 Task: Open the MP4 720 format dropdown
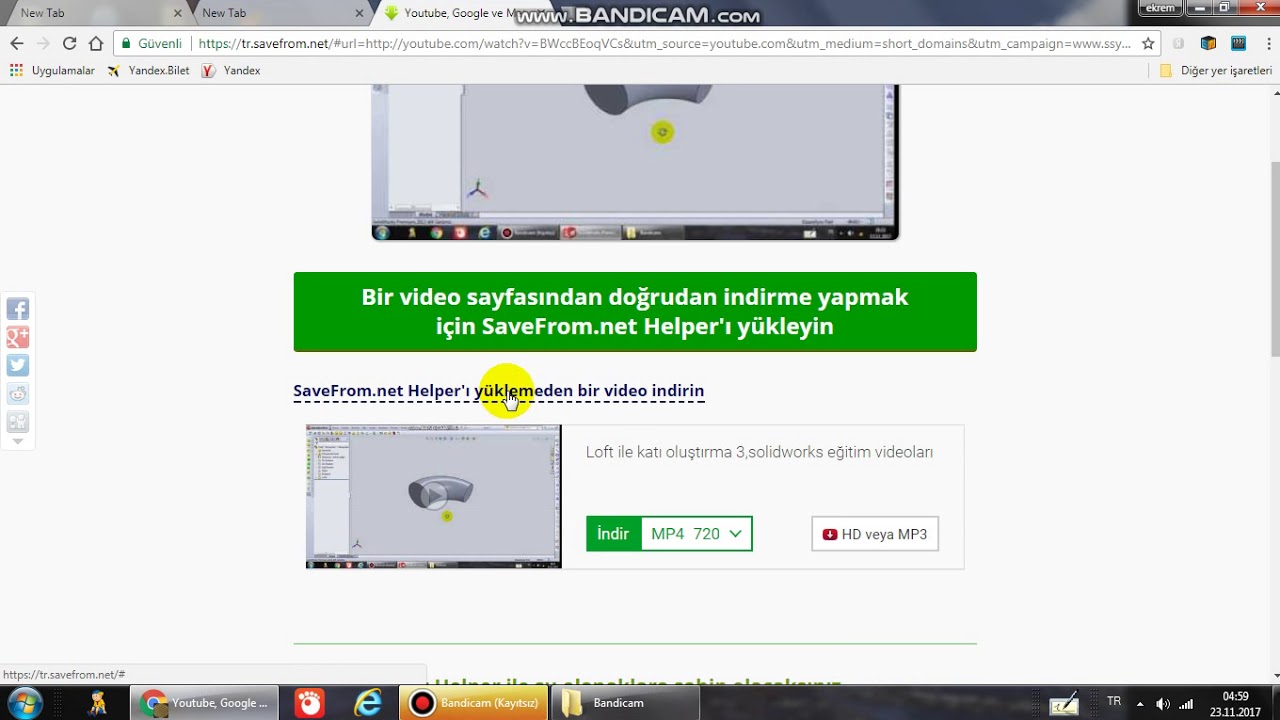tap(696, 534)
